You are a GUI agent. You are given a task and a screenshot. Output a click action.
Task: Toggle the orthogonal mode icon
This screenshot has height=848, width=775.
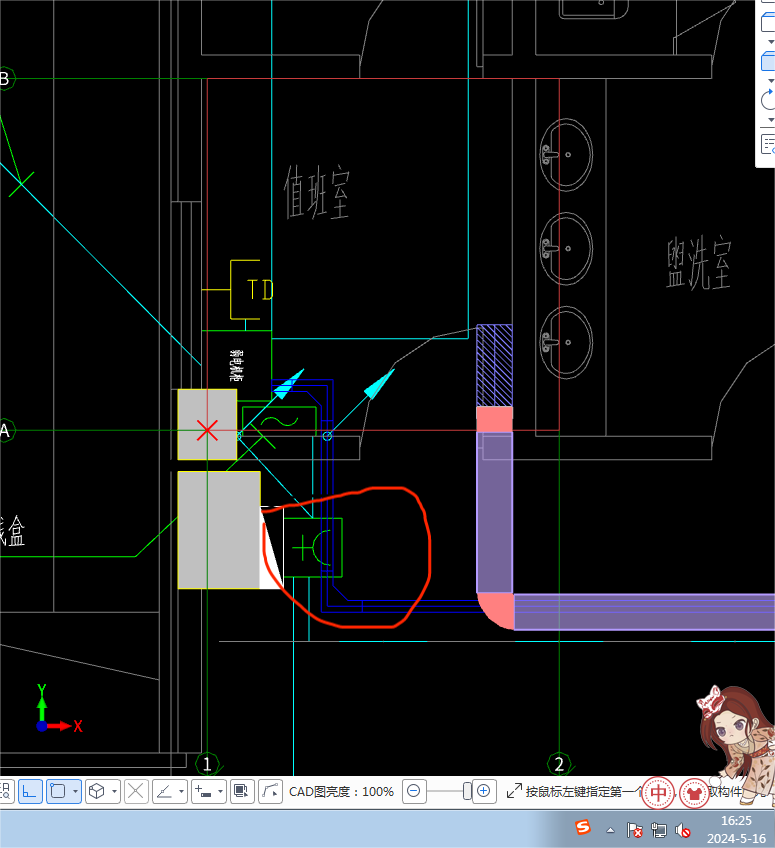point(30,792)
